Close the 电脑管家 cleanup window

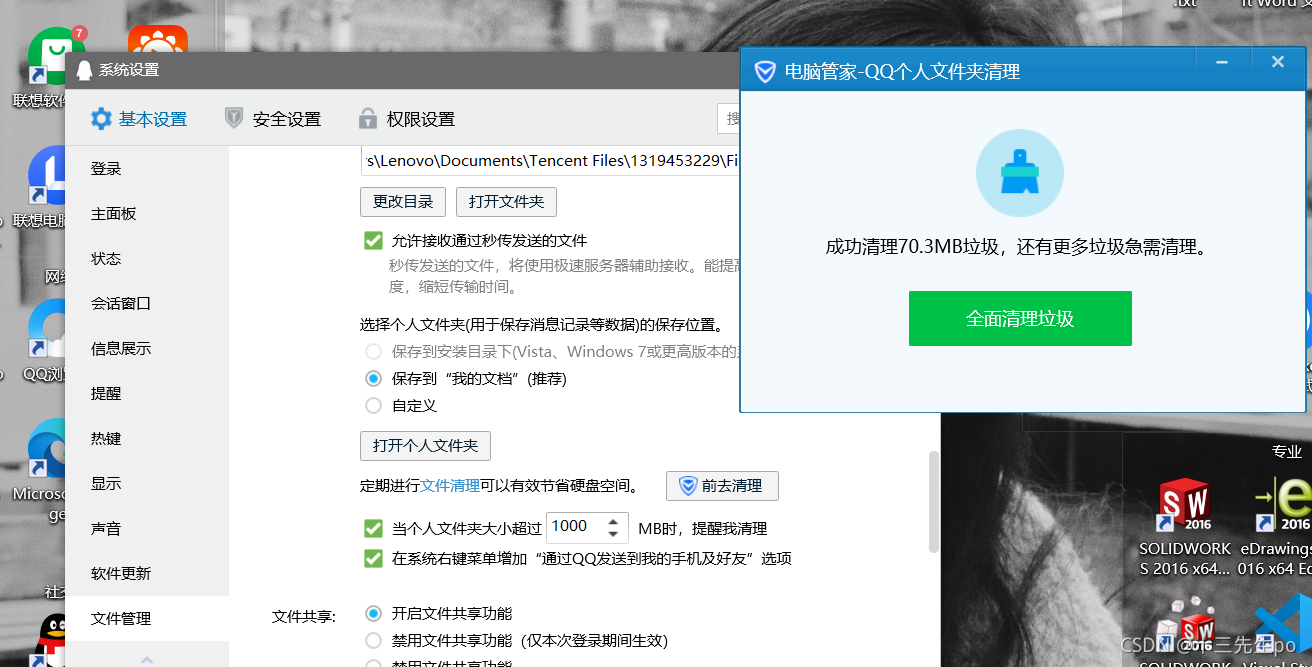pyautogui.click(x=1277, y=62)
